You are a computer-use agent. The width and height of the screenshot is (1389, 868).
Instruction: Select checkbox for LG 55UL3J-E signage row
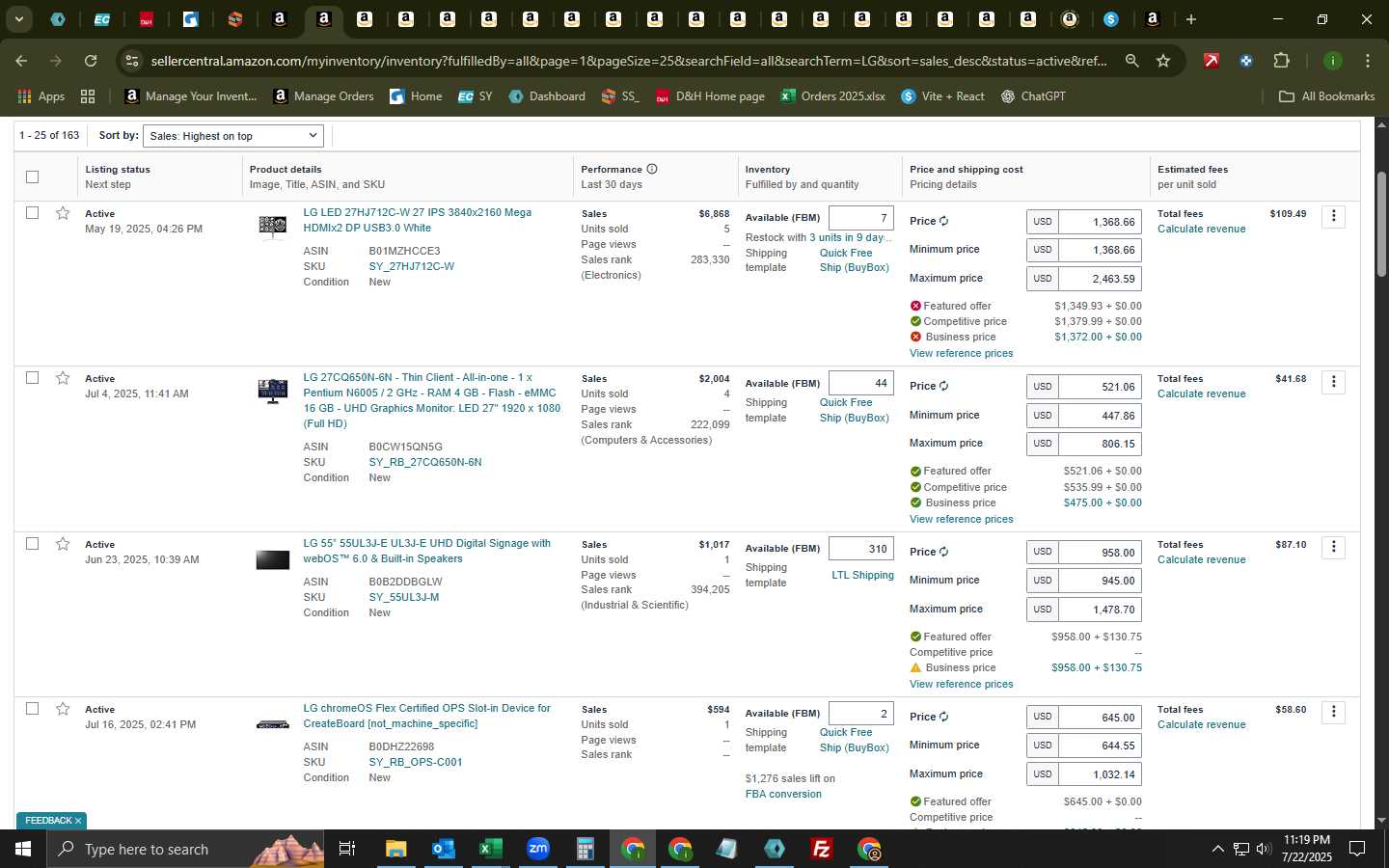pos(32,543)
